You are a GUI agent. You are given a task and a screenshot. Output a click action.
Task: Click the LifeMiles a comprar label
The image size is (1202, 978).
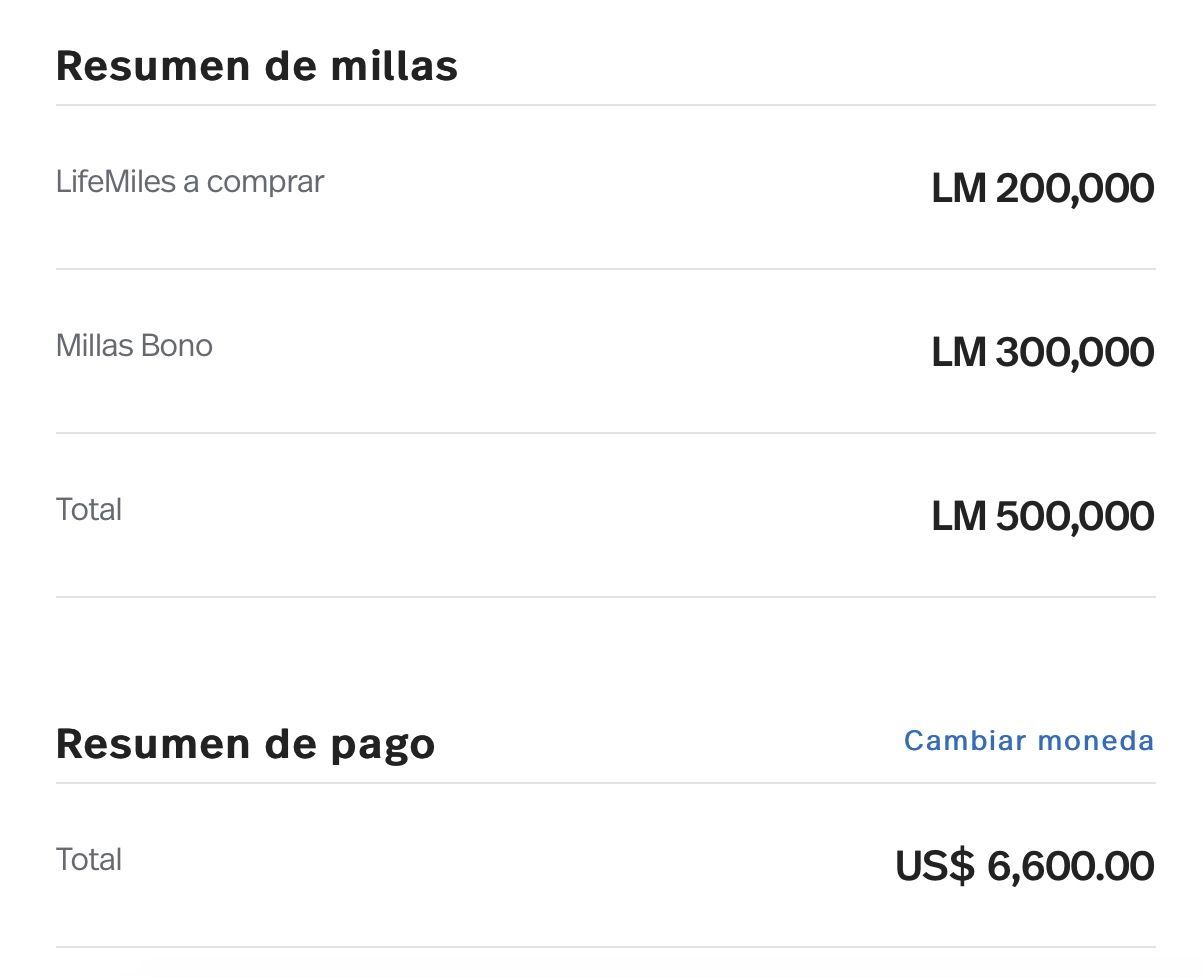pyautogui.click(x=190, y=182)
